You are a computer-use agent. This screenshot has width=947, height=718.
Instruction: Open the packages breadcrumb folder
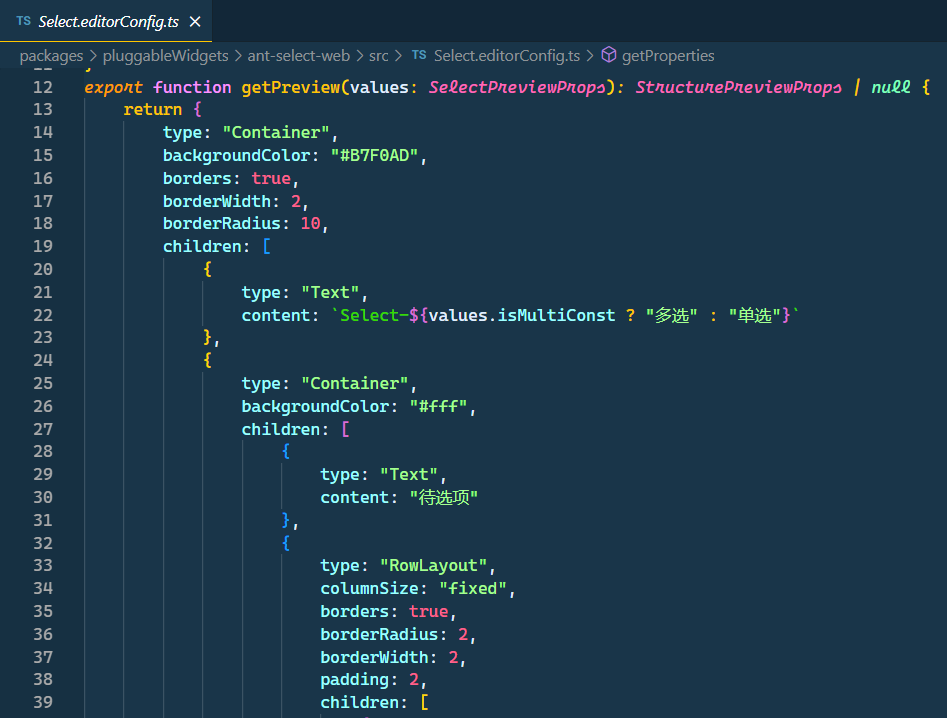click(51, 56)
